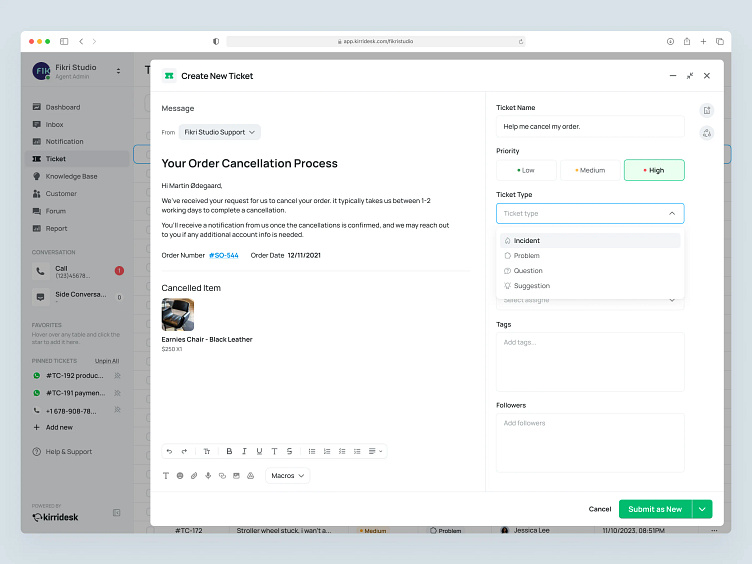This screenshot has width=752, height=564.
Task: Toggle underline formatting
Action: pos(259,451)
